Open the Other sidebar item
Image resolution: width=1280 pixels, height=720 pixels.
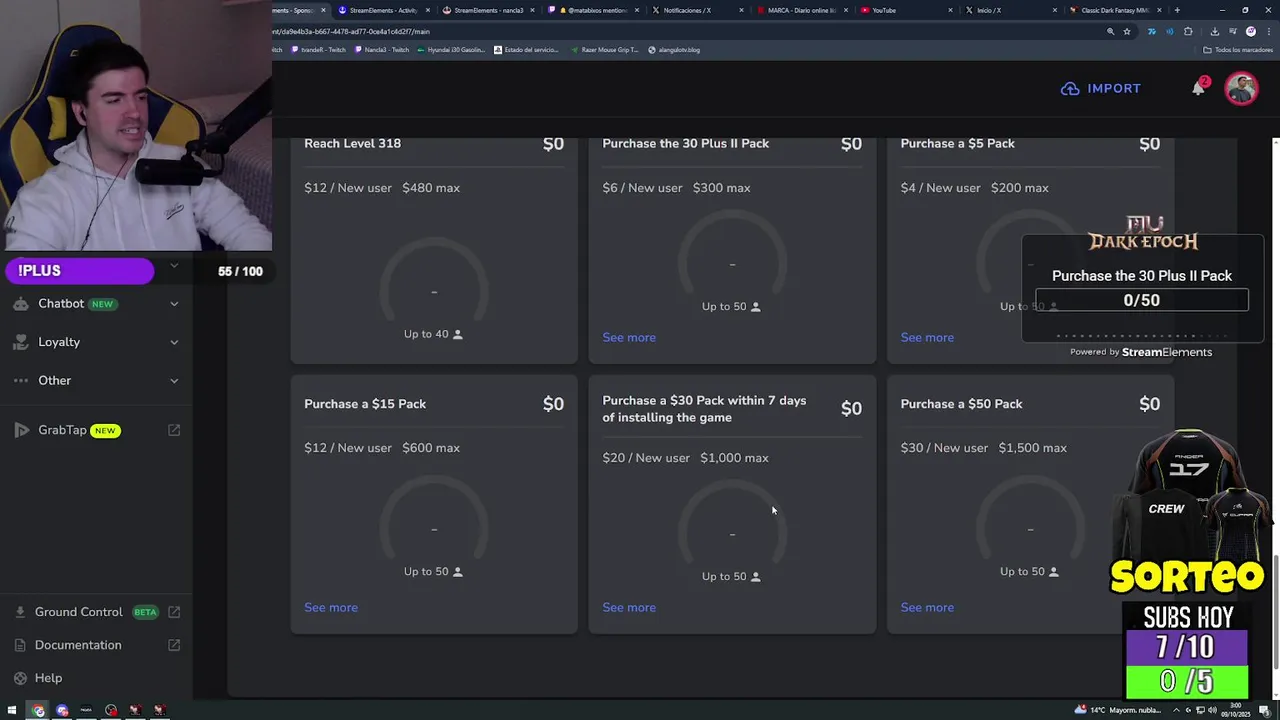(96, 380)
